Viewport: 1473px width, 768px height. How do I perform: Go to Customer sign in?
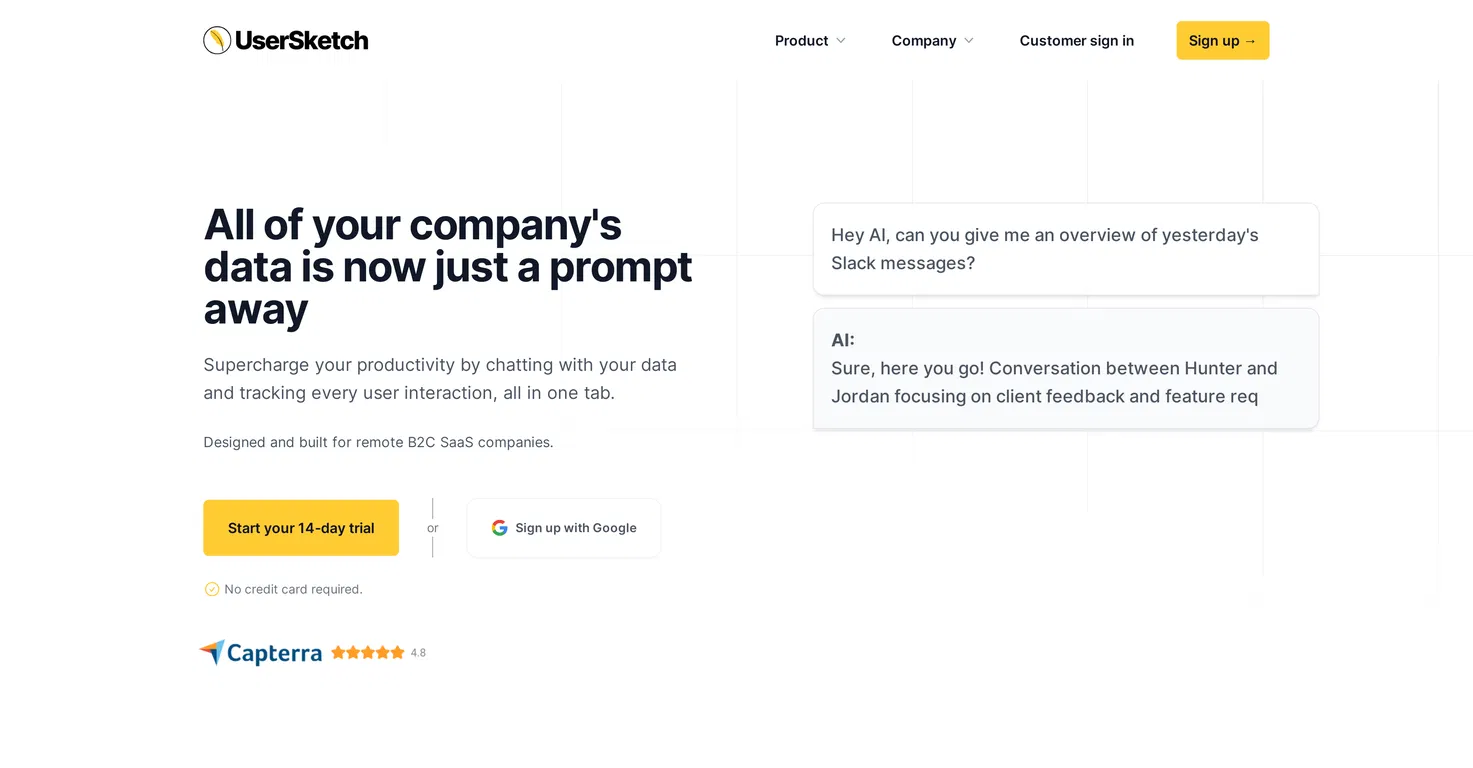[1077, 41]
